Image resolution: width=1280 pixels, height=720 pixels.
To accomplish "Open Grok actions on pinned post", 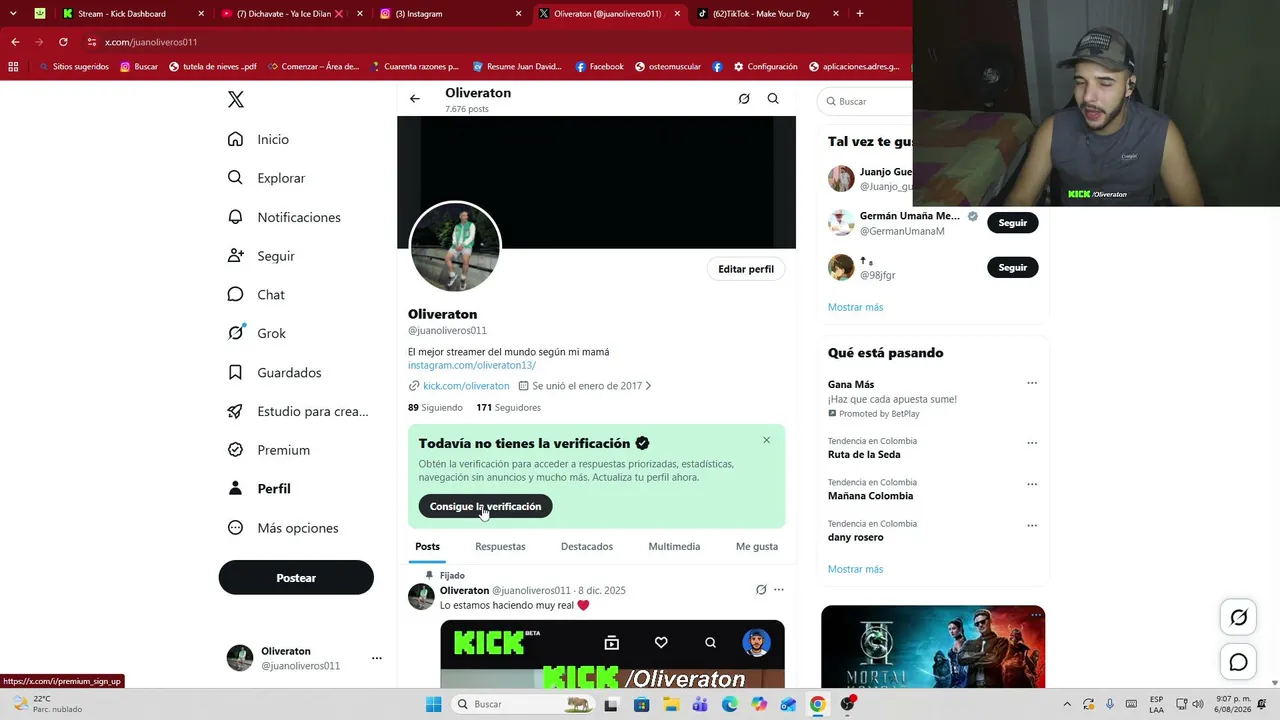I will coord(761,590).
